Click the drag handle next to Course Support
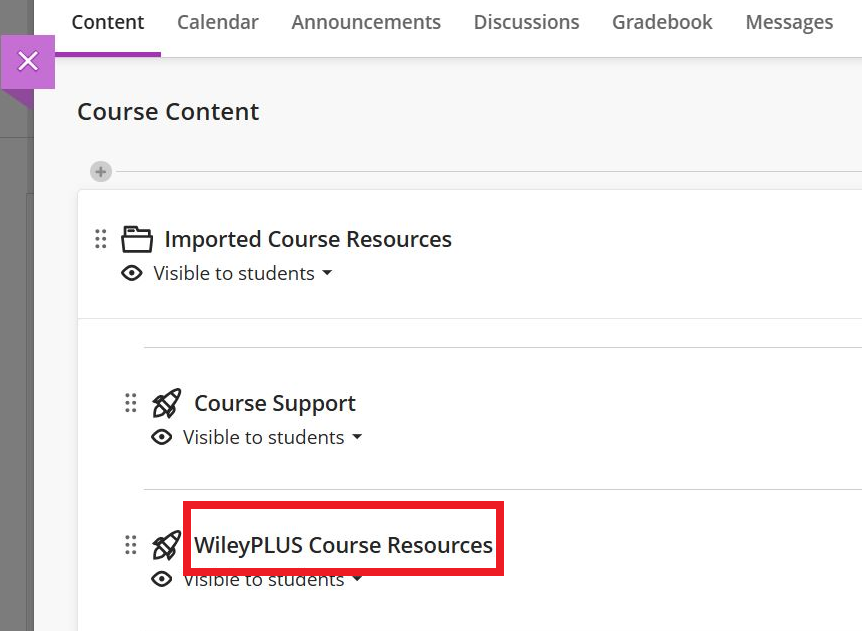This screenshot has width=862, height=631. pos(130,403)
